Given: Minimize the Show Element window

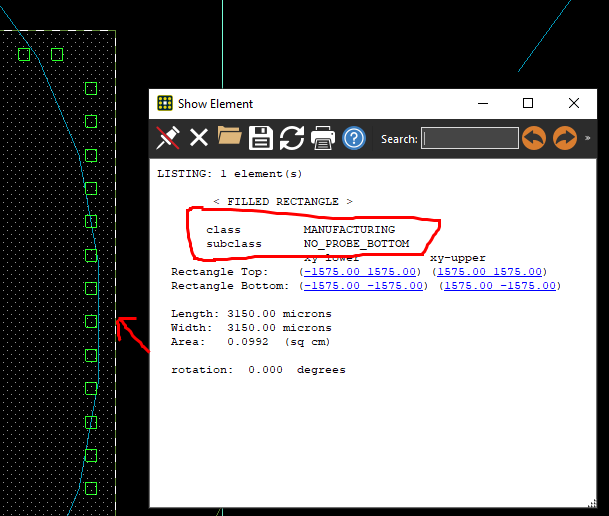Looking at the screenshot, I should pyautogui.click(x=483, y=104).
